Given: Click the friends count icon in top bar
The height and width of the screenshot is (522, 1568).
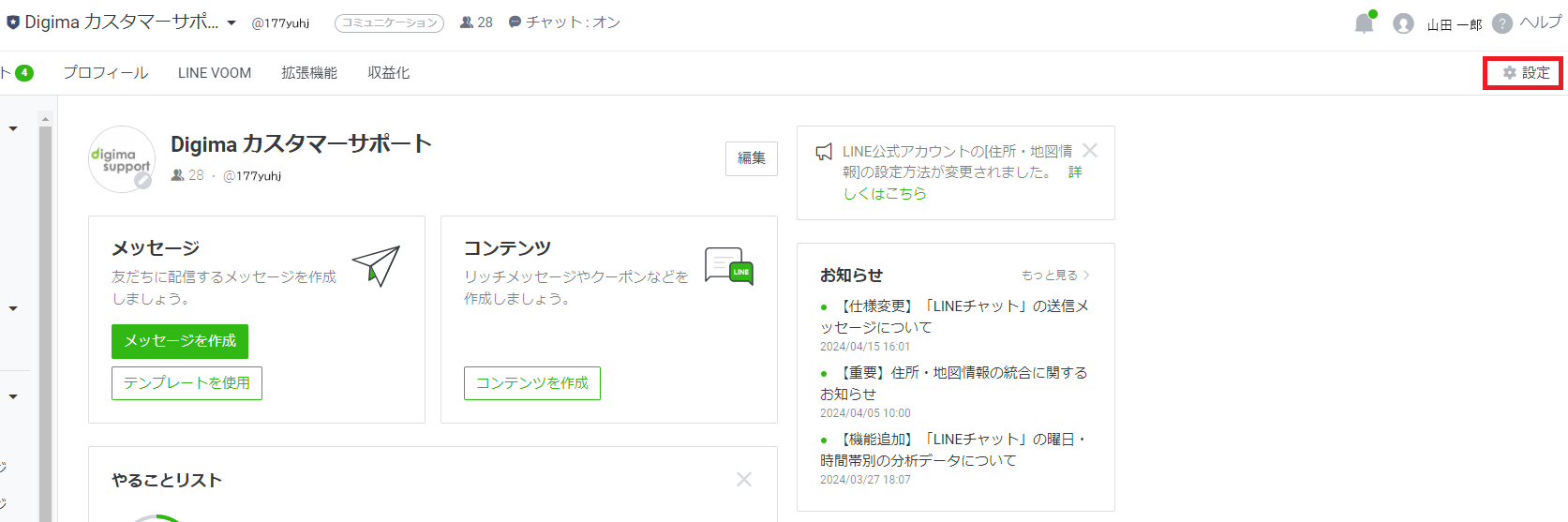Looking at the screenshot, I should click(x=466, y=22).
